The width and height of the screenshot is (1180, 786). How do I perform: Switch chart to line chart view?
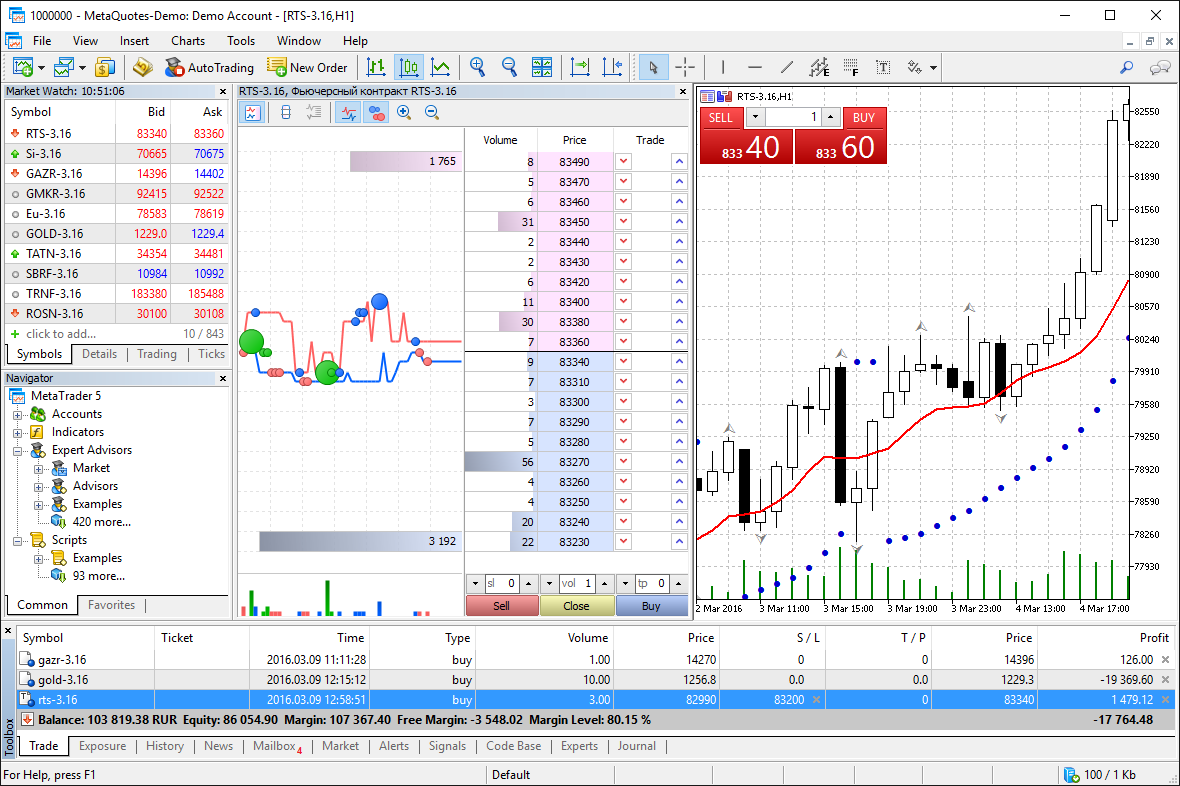point(440,67)
